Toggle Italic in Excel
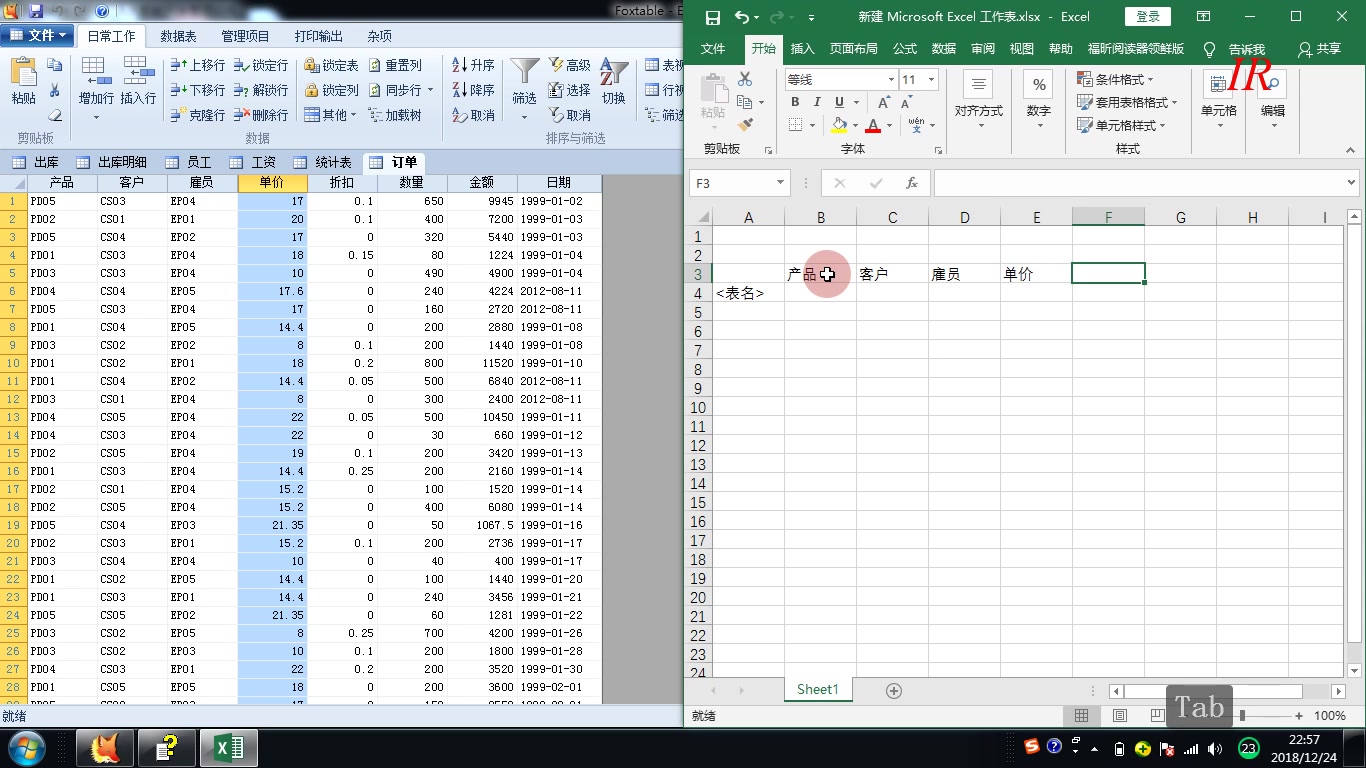Screen dimensions: 1366x768 tap(817, 102)
